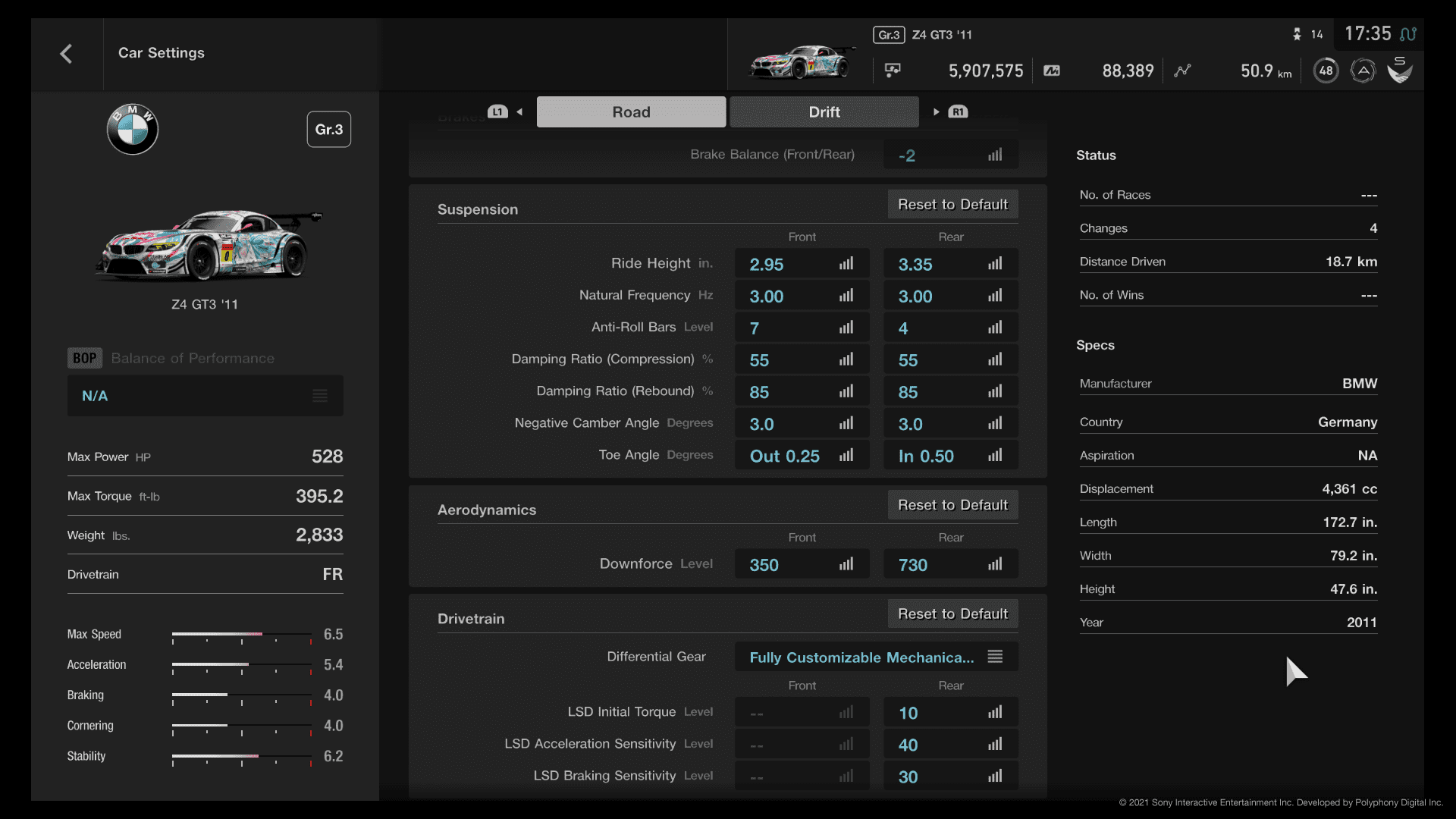Select rear LSD Braking Sensitivity 30 field
The image size is (1456, 819).
pyautogui.click(x=951, y=776)
